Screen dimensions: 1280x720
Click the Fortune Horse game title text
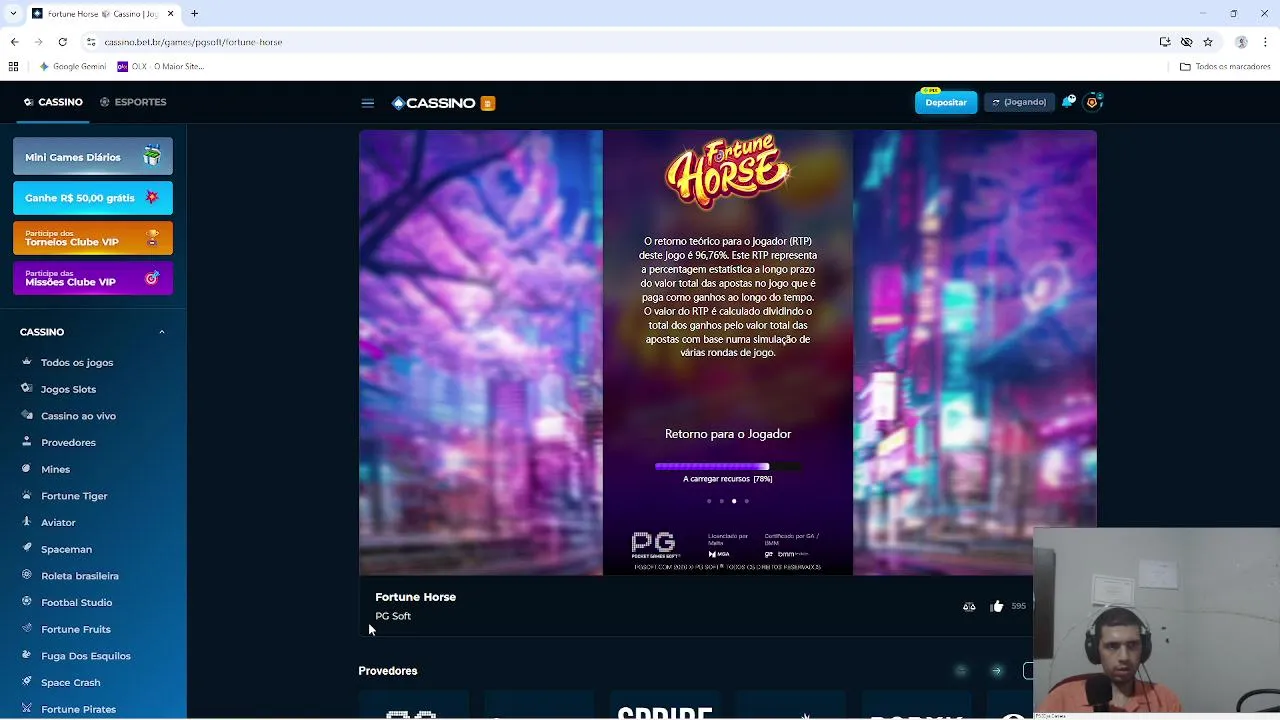pos(415,597)
